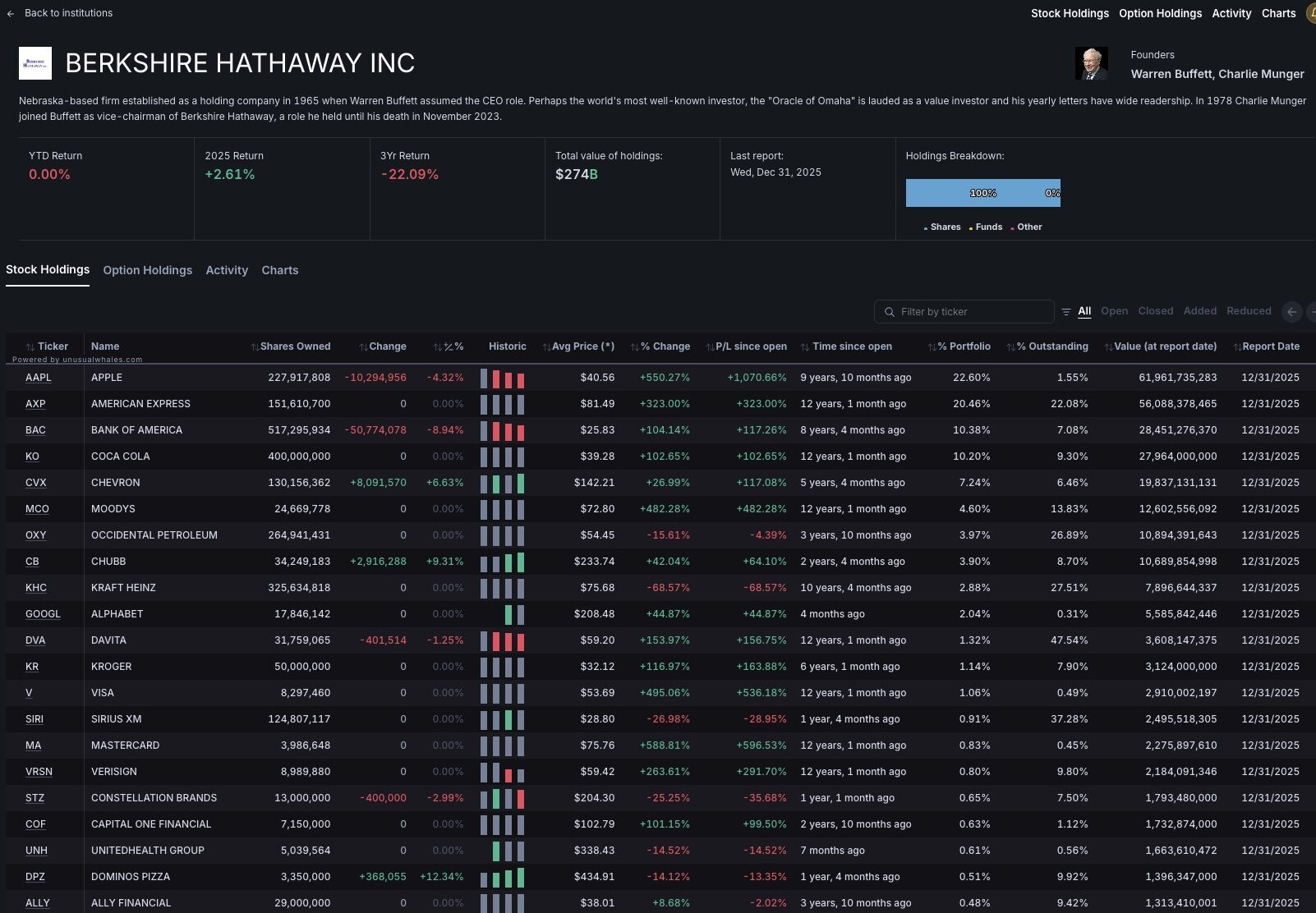
Task: Click sort arrows next to the Change header
Action: tap(363, 347)
